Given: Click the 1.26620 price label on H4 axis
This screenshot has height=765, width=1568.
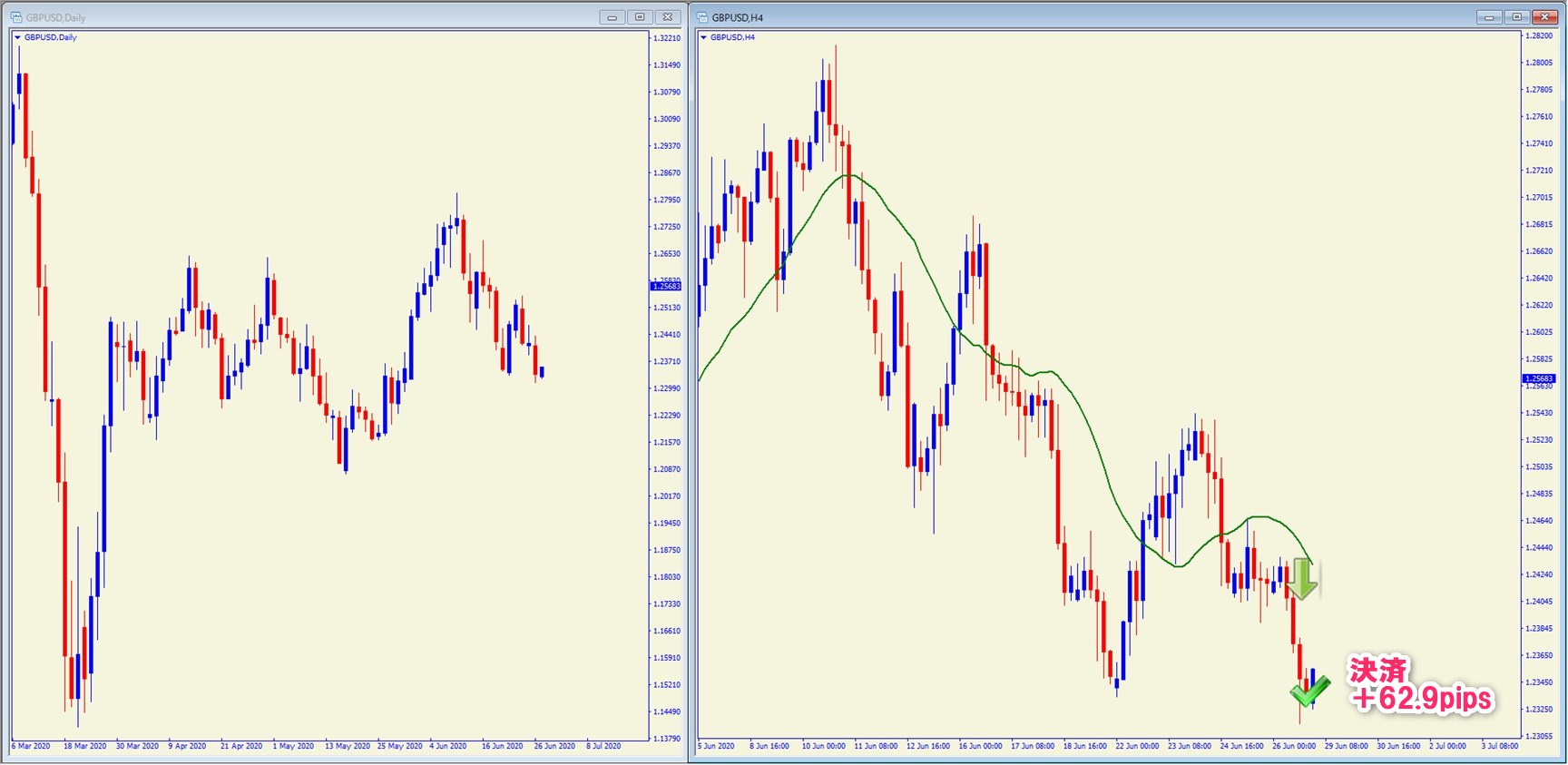Looking at the screenshot, I should [1539, 251].
